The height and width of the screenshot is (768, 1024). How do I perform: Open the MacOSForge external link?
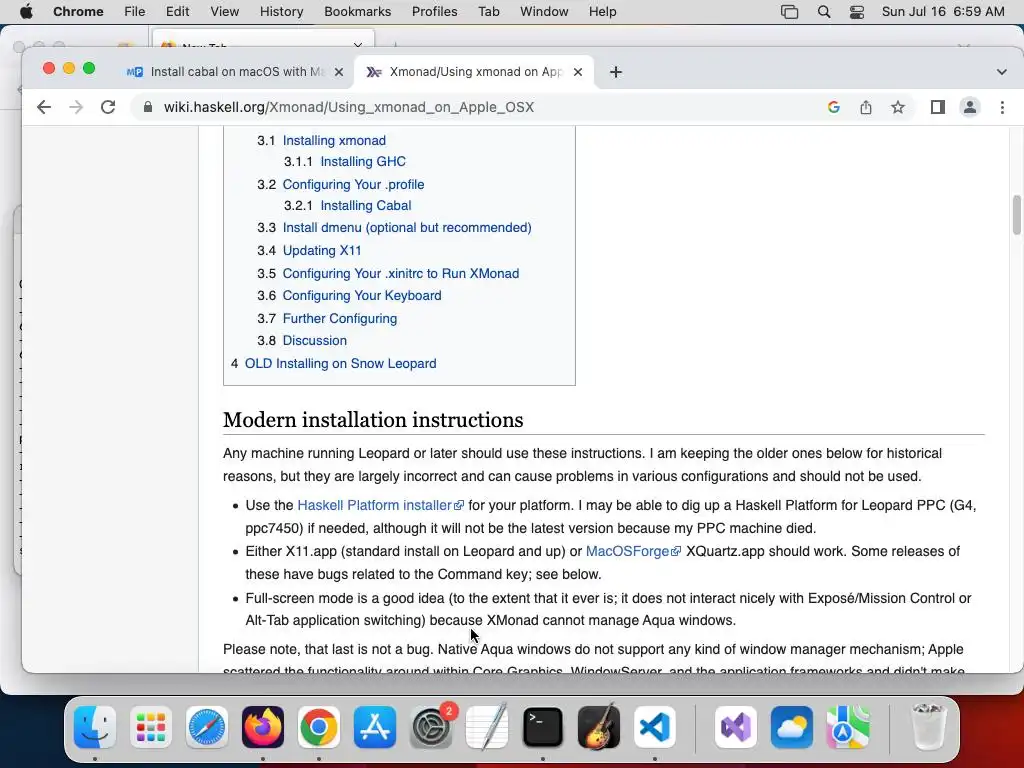(633, 551)
